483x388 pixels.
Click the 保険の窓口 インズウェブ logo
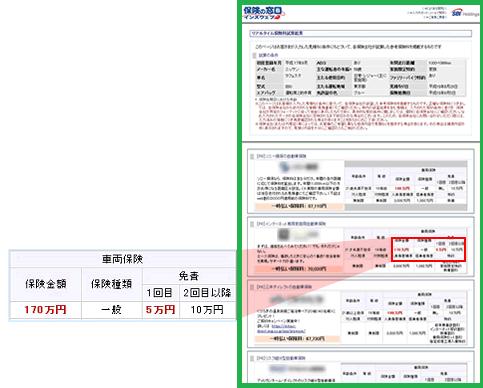264,13
